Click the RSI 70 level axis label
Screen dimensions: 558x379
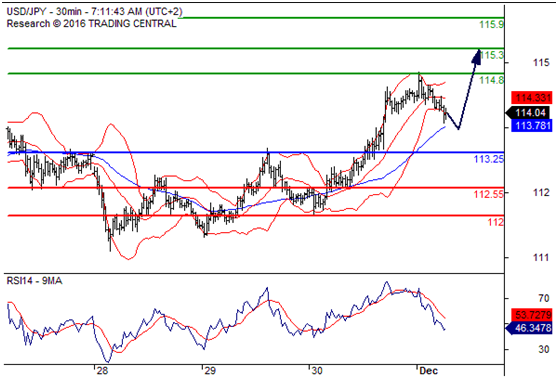[x=544, y=298]
